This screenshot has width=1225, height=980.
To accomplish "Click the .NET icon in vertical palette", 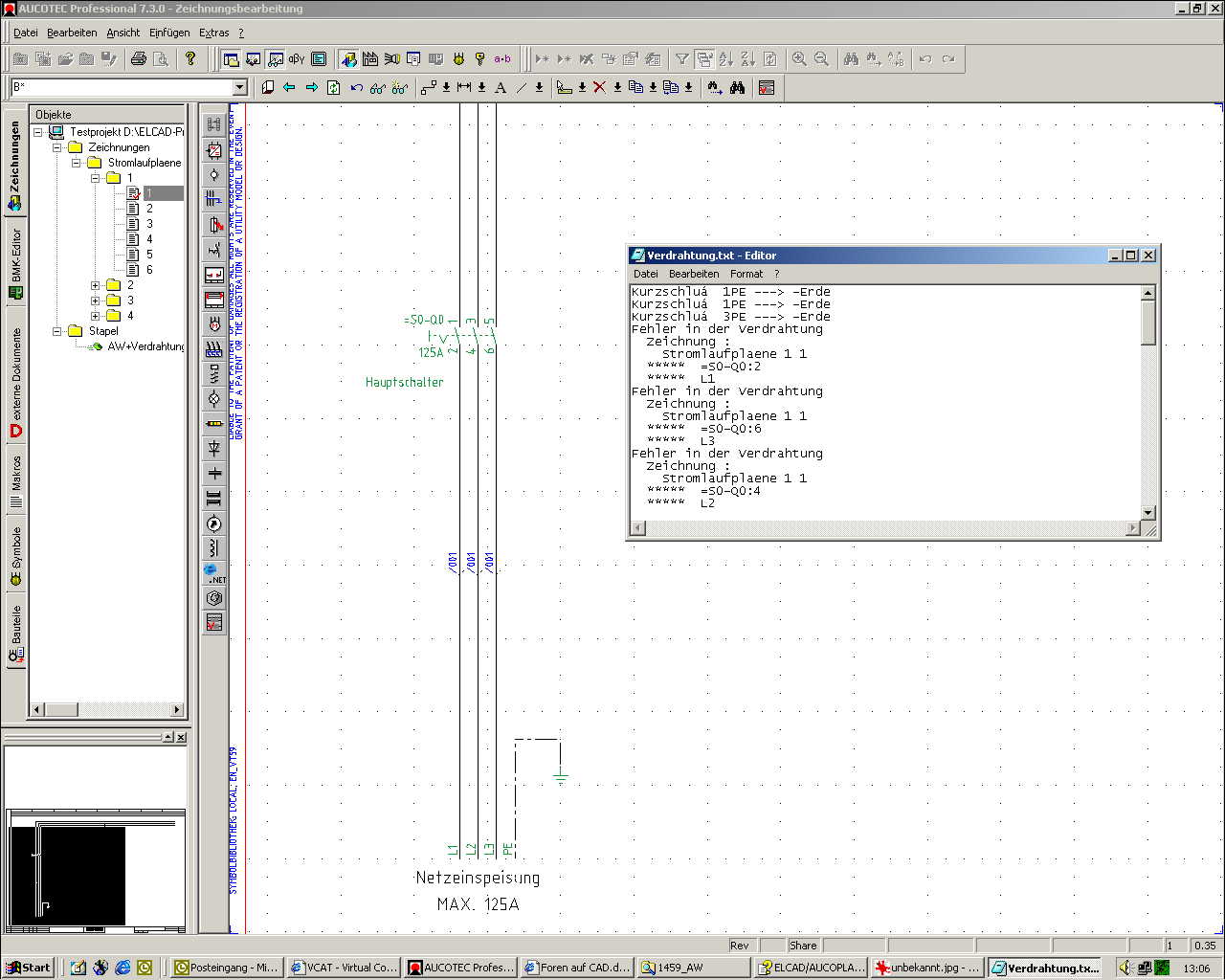I will point(214,573).
